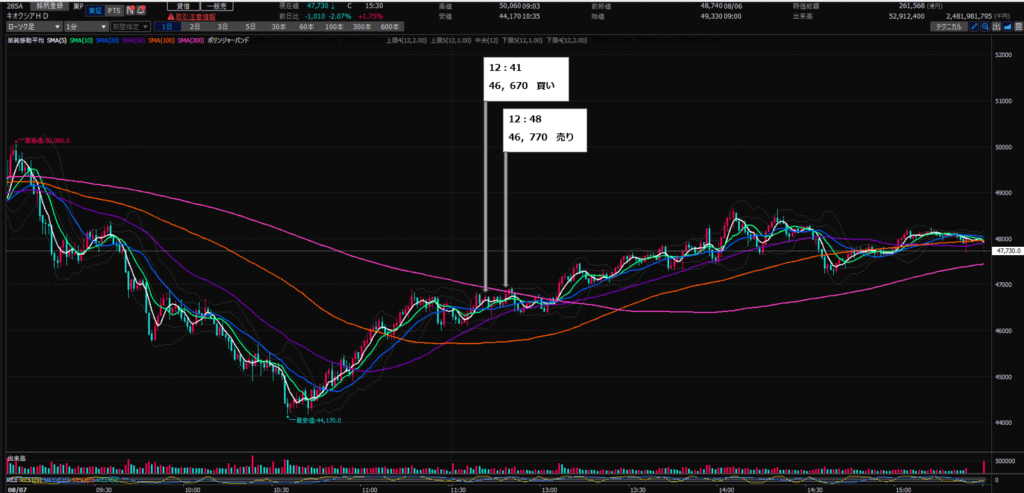Click the 13:00 time axis label

click(x=549, y=488)
